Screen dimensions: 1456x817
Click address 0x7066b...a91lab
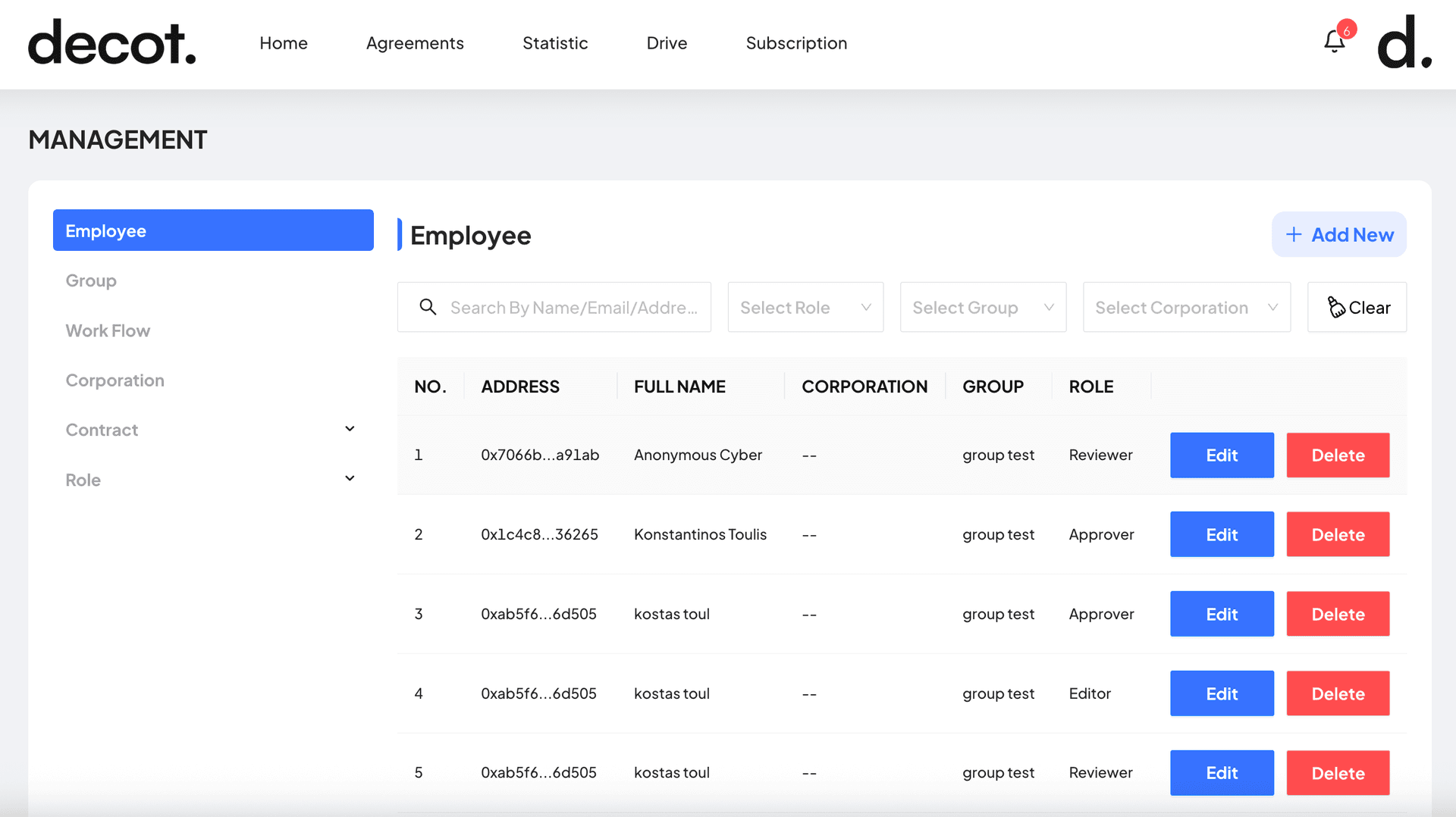(540, 455)
